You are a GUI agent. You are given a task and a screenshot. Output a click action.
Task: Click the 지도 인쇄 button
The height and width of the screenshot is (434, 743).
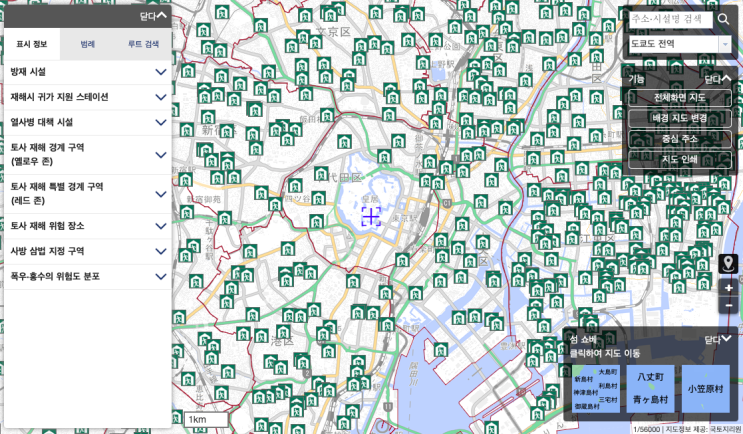click(680, 159)
